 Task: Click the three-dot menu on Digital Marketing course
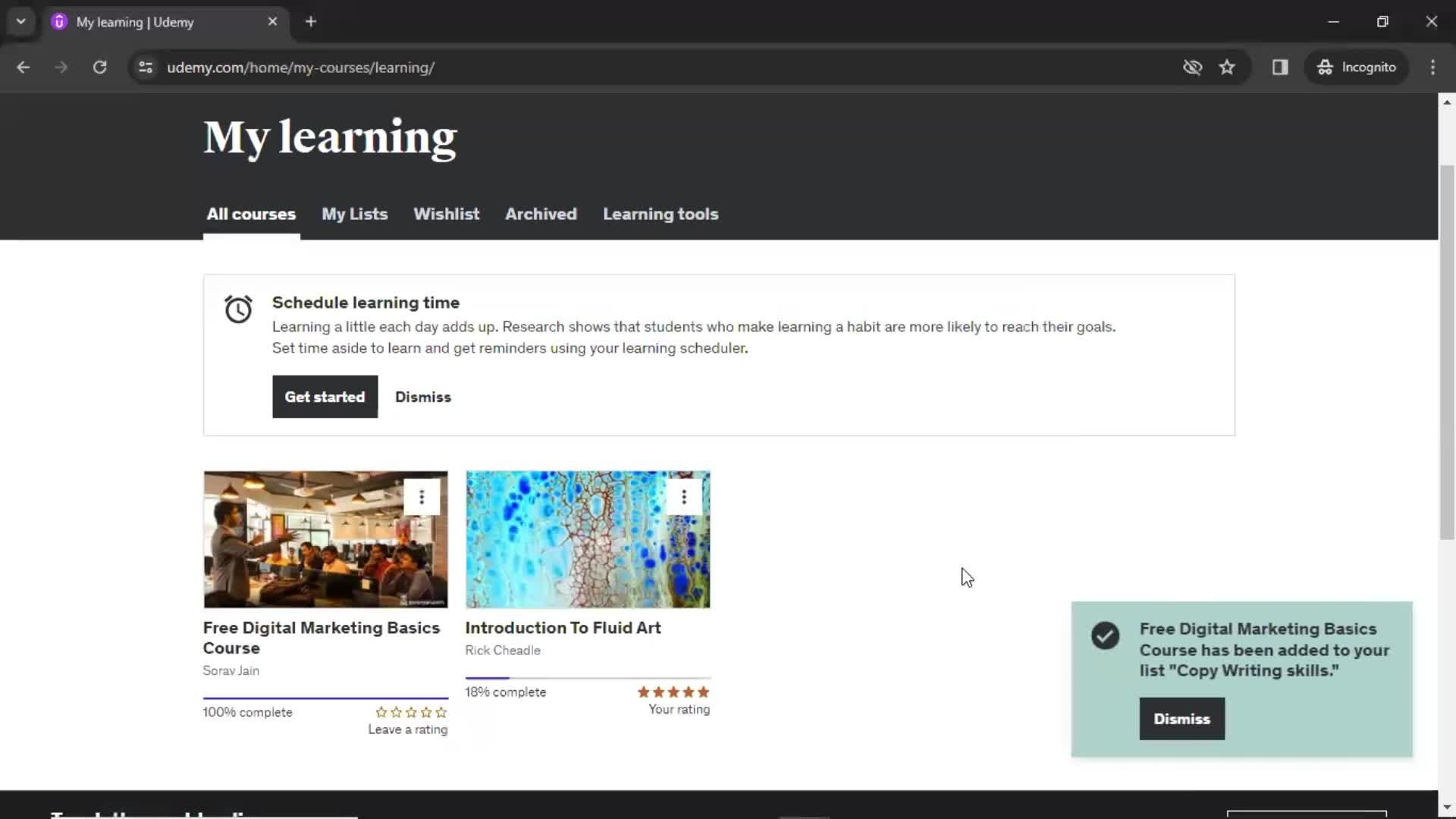[421, 497]
